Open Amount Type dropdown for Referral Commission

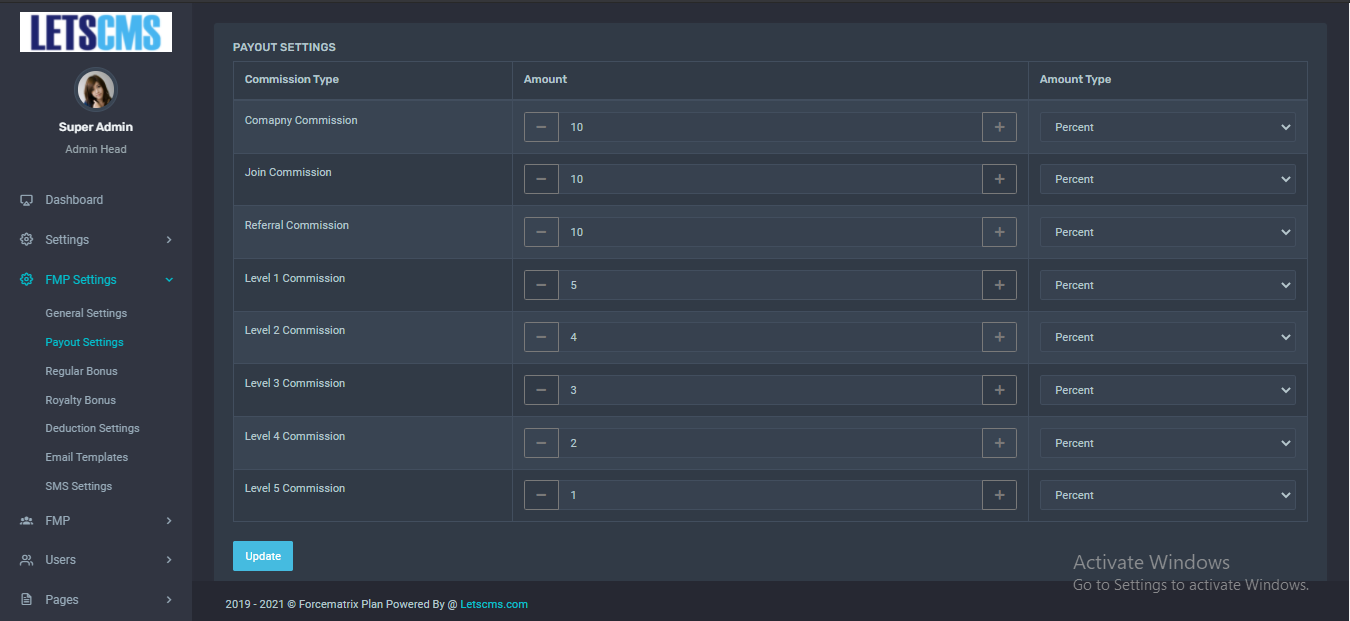[x=1167, y=232]
